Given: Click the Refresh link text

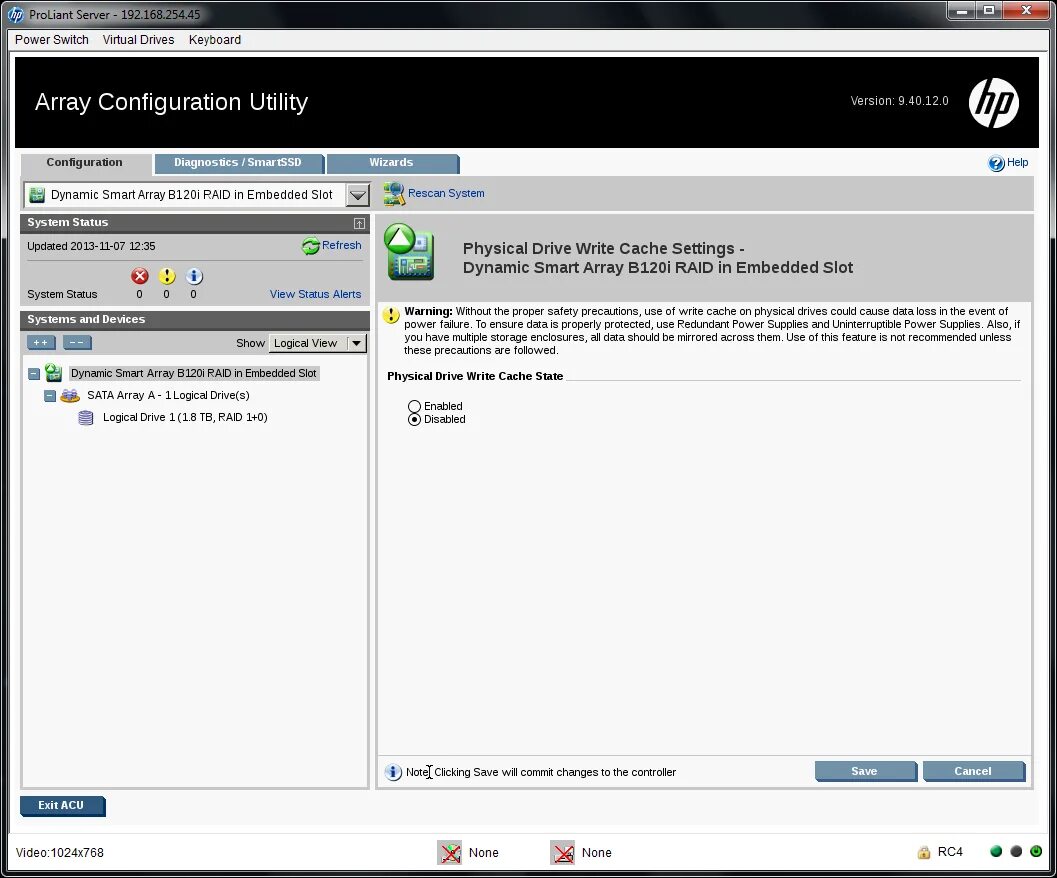Looking at the screenshot, I should (x=342, y=245).
